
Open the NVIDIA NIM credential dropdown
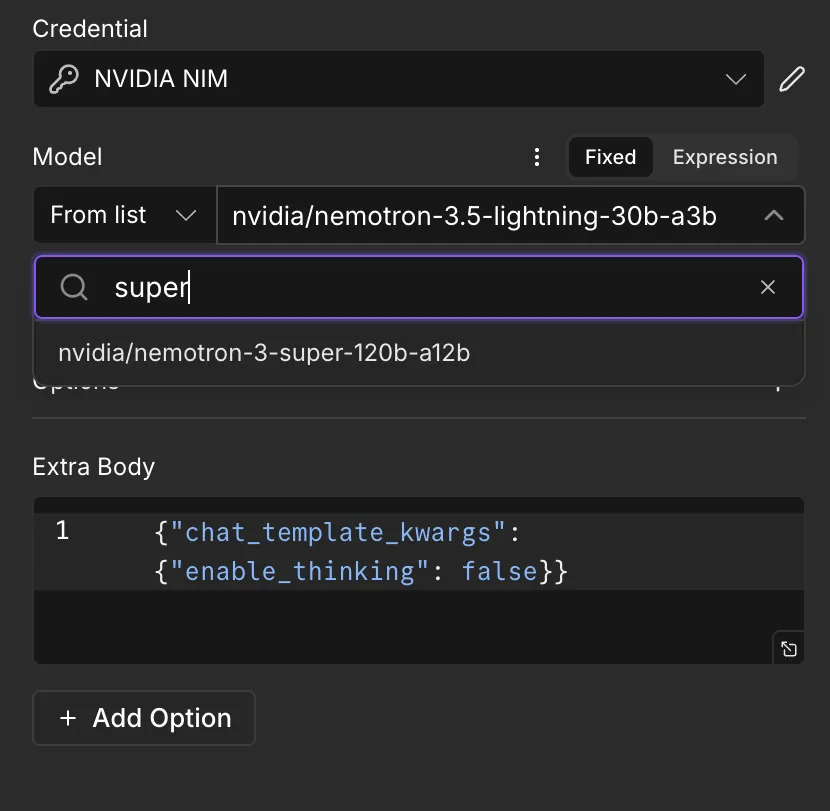click(x=399, y=79)
